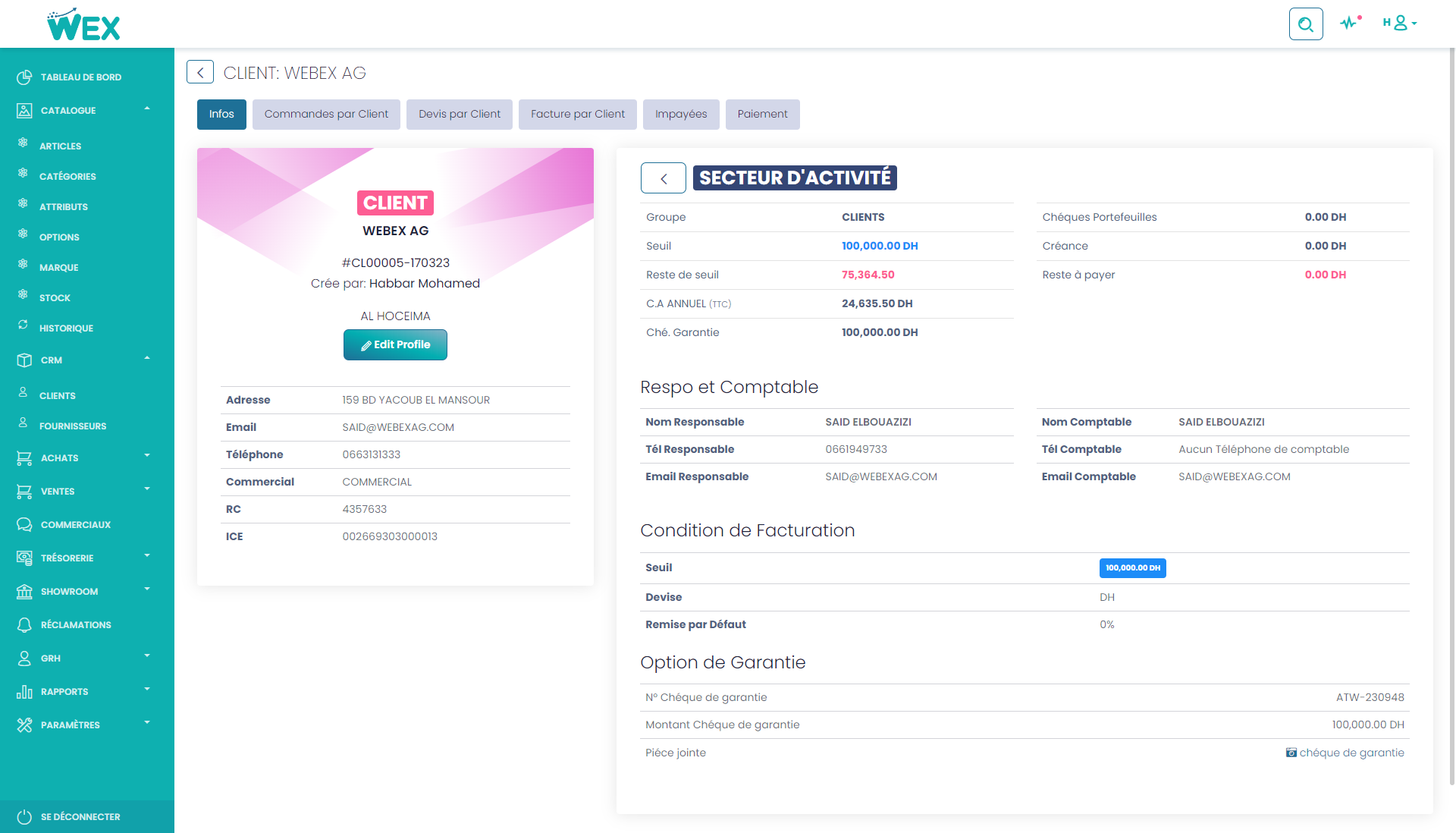
Task: Open Fournisseurs in sidebar
Action: (73, 426)
